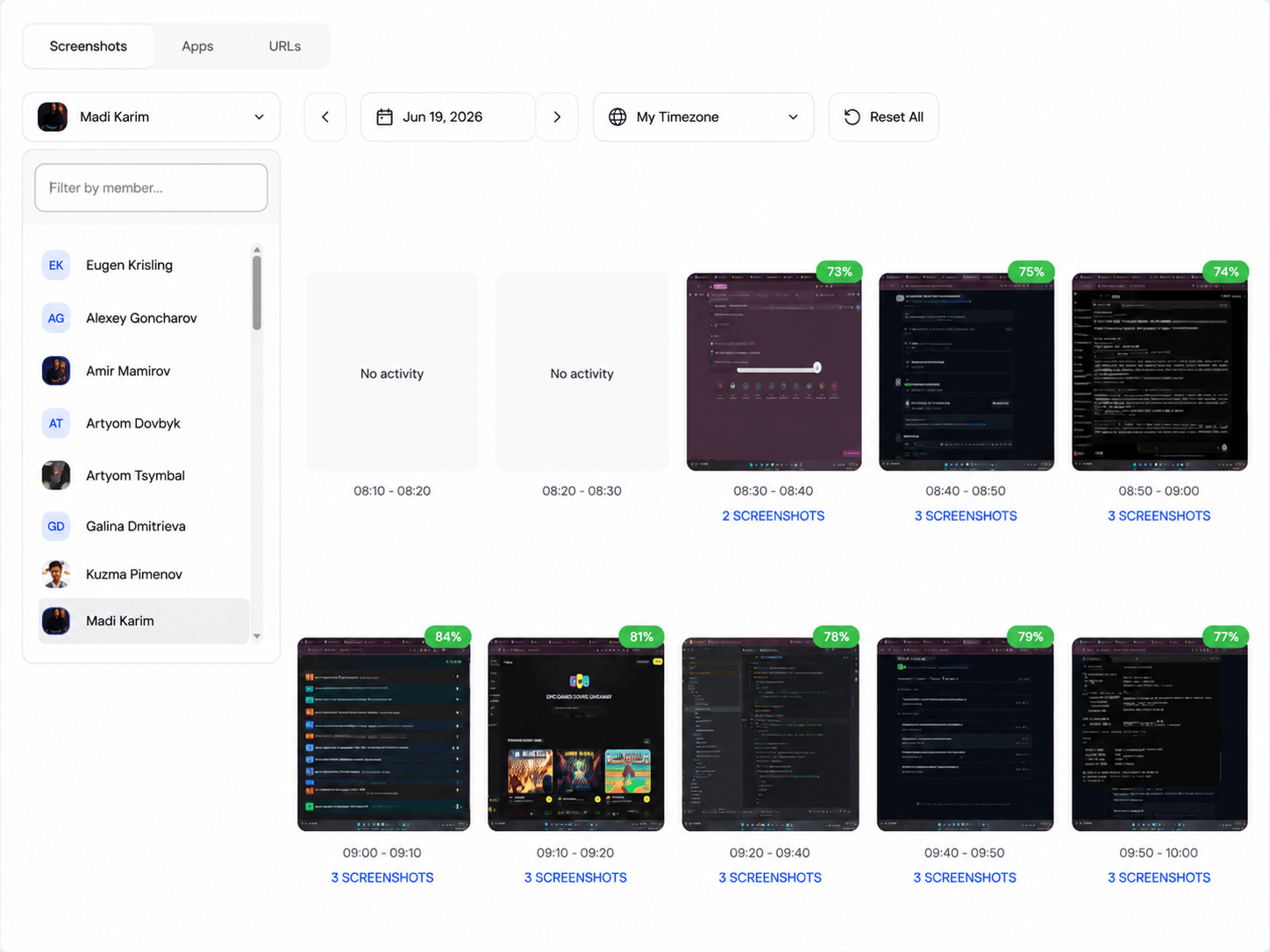Viewport: 1270px width, 952px height.
Task: Click the member list scrollbar thumb
Action: click(257, 293)
